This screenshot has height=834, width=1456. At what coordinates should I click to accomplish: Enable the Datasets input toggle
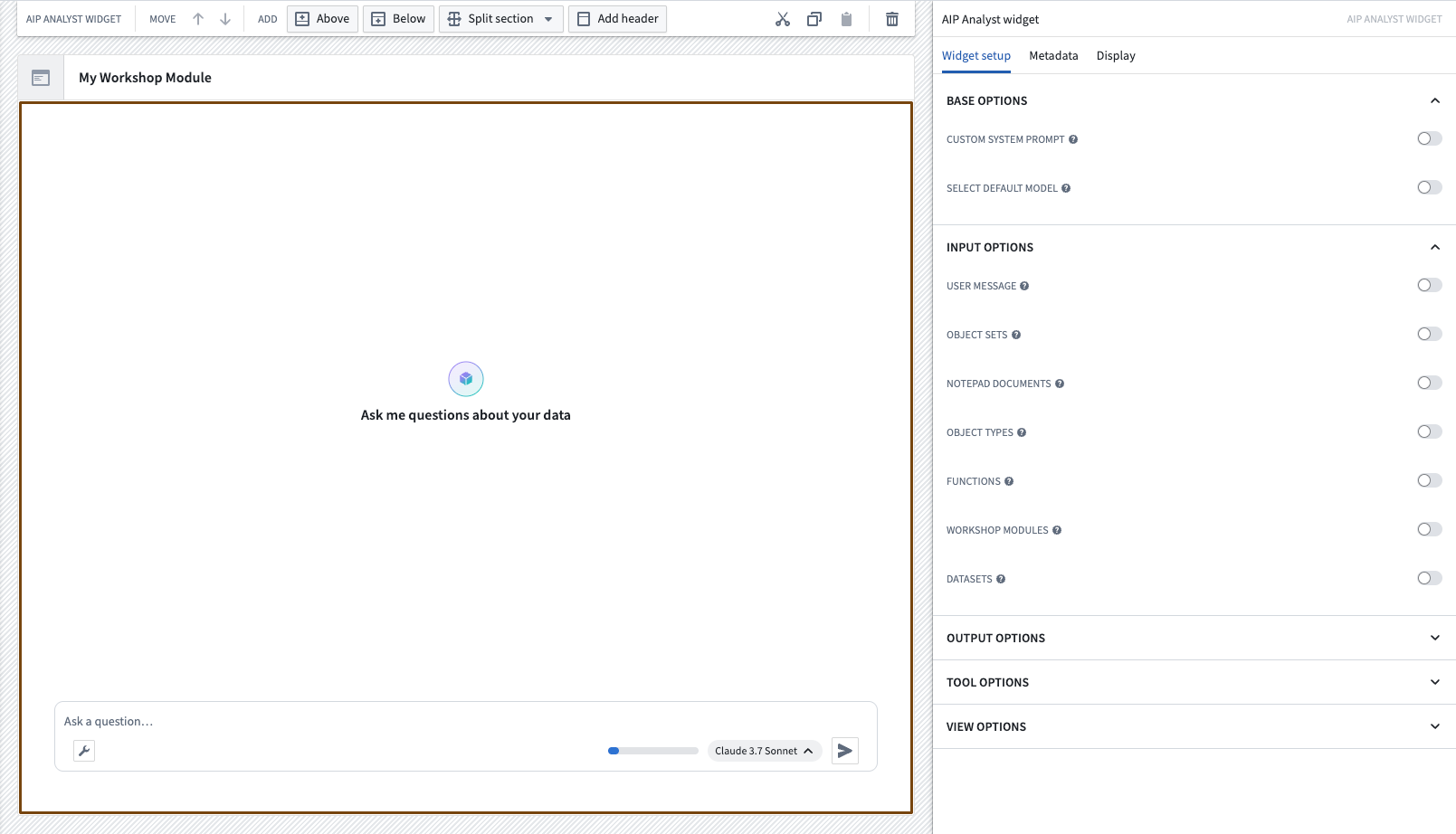point(1429,577)
